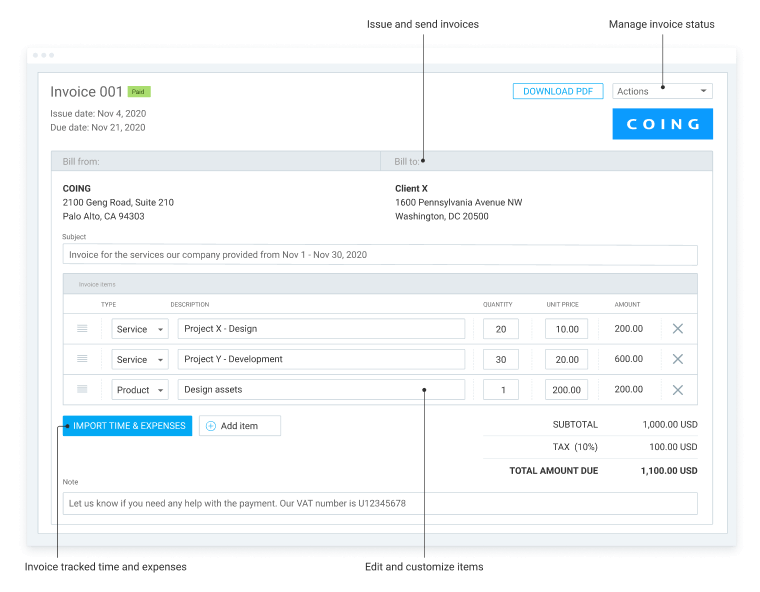
Task: Open type dropdown for Project Y - Development
Action: point(140,359)
